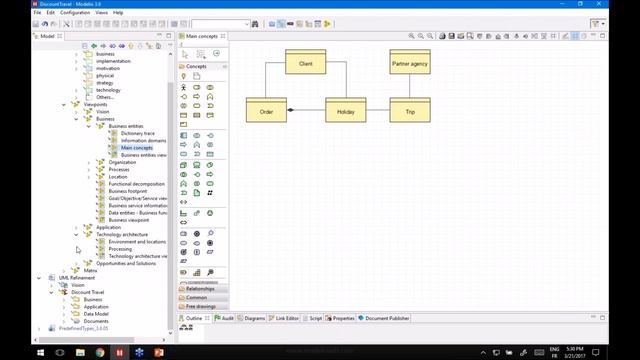Open the File menu
The image size is (640, 360).
click(38, 13)
